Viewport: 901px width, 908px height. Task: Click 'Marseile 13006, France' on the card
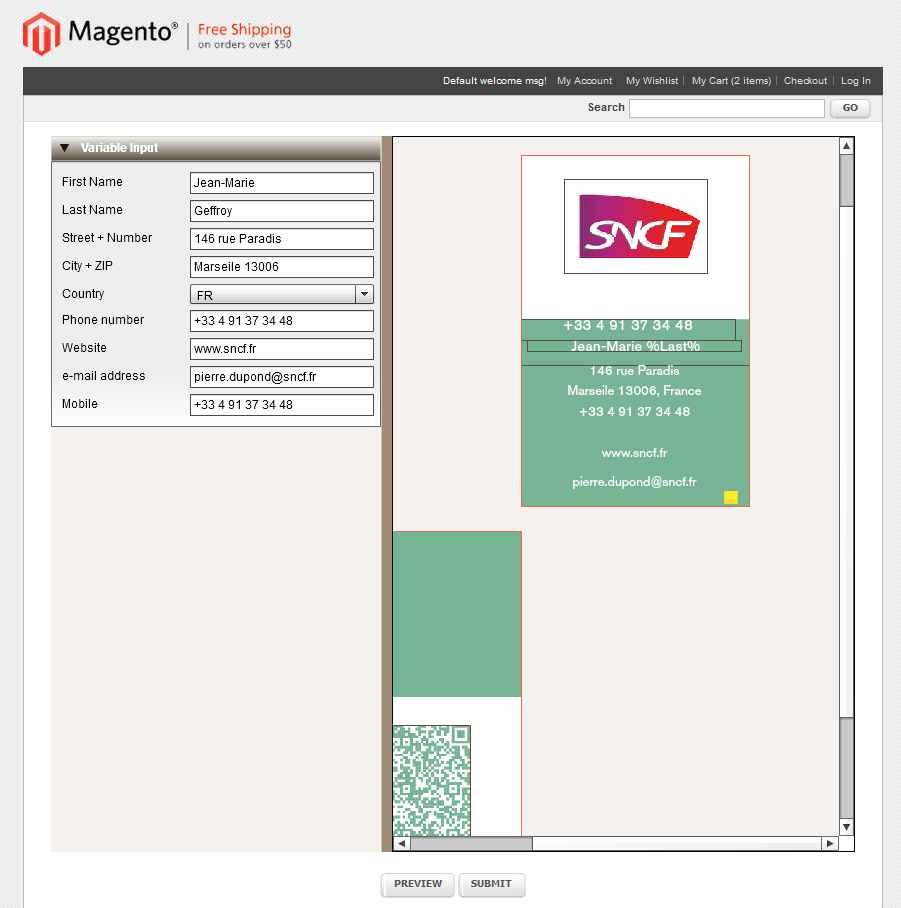[x=634, y=391]
